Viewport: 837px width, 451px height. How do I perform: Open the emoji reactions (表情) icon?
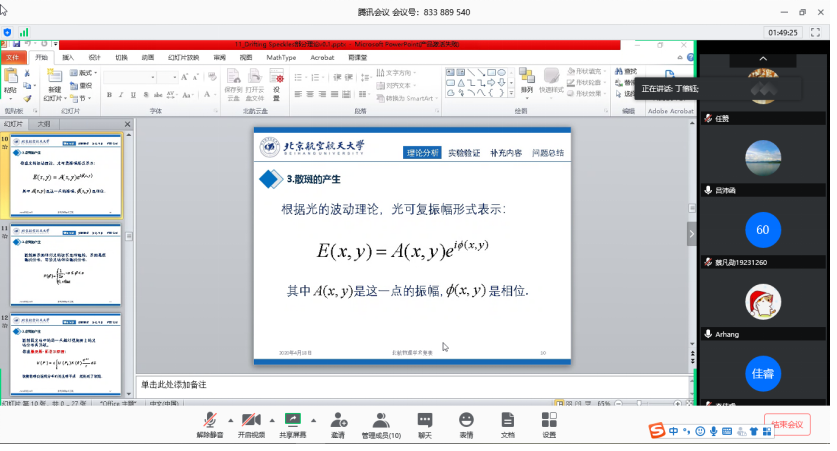pos(466,420)
